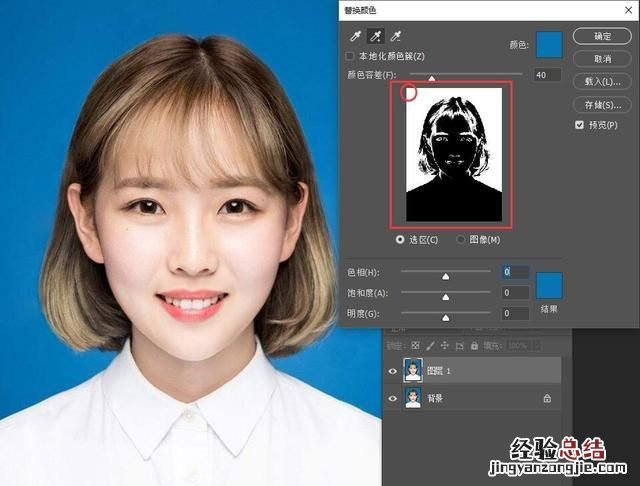Open the 颜色 sample swatch
The width and height of the screenshot is (640, 486).
click(549, 44)
